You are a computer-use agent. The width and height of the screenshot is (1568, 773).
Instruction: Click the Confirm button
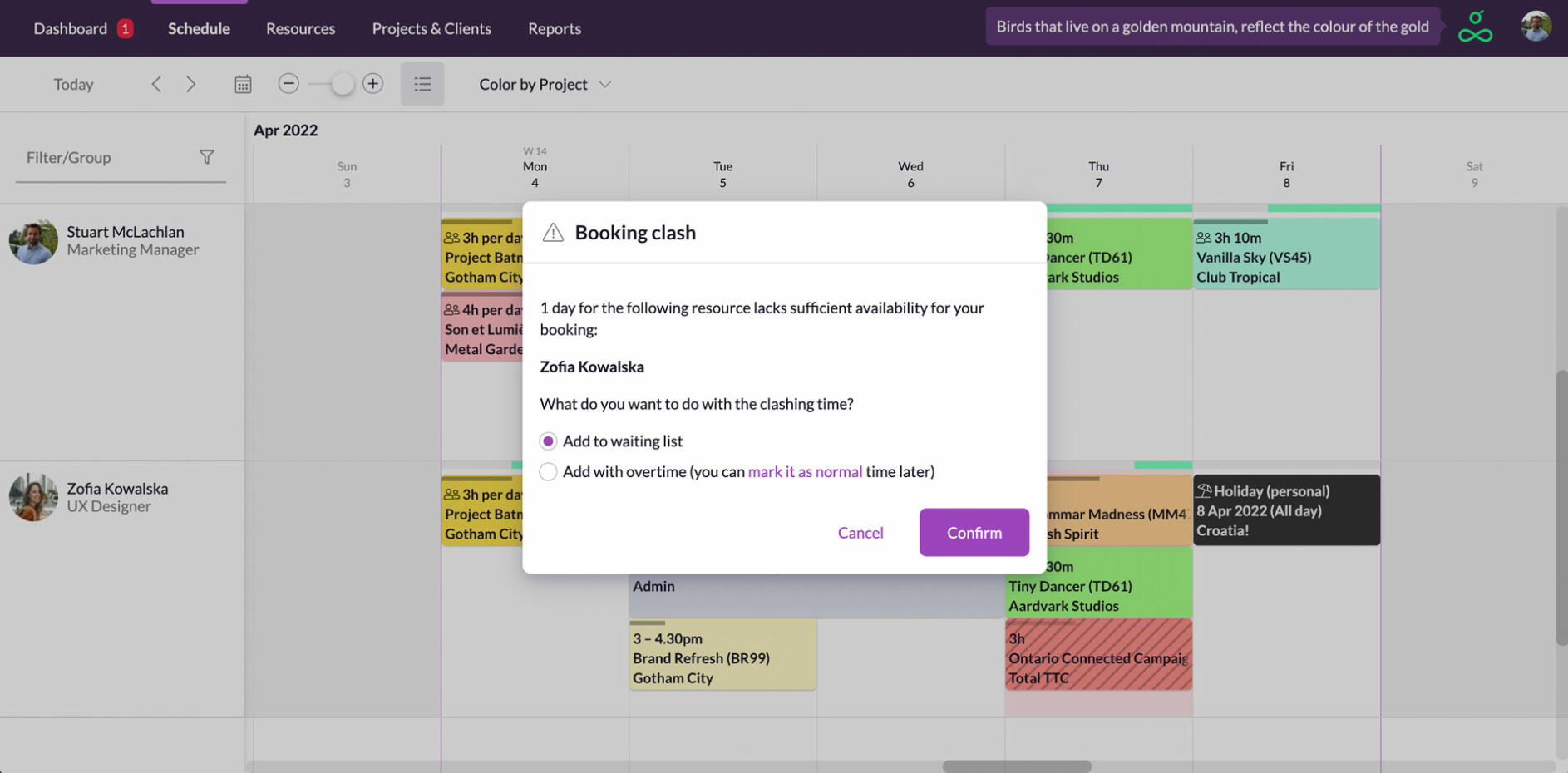[974, 532]
